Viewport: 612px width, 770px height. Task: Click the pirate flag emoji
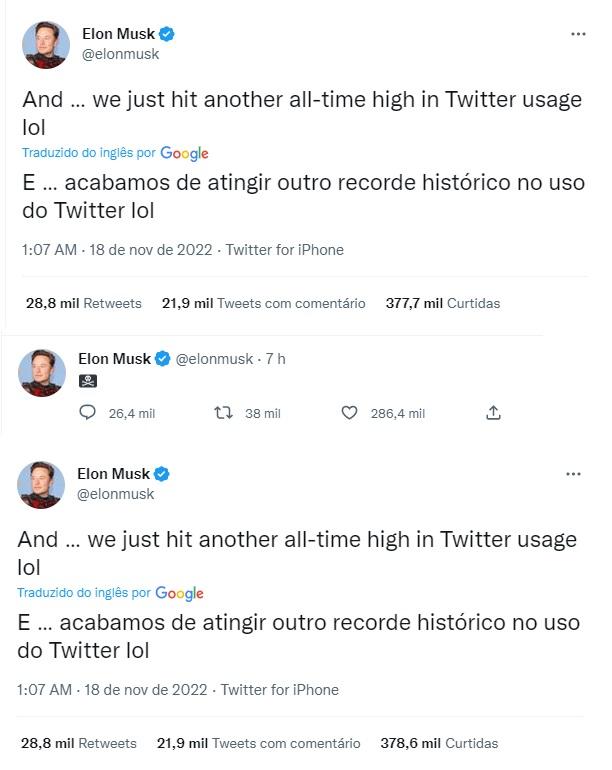click(x=87, y=381)
